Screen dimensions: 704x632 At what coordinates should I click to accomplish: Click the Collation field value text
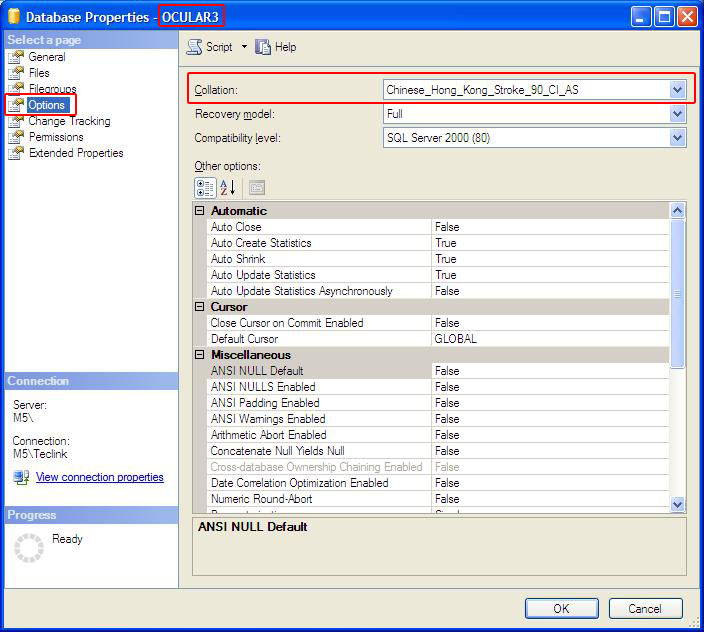pos(482,90)
